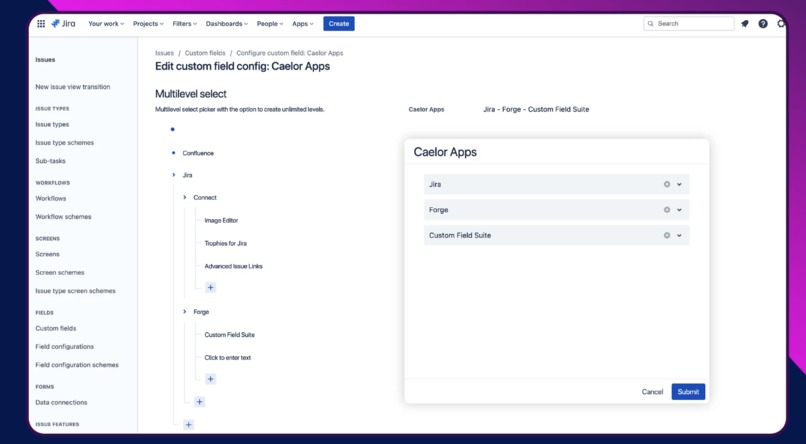806x444 pixels.
Task: Select the Image Editor option
Action: [x=221, y=220]
